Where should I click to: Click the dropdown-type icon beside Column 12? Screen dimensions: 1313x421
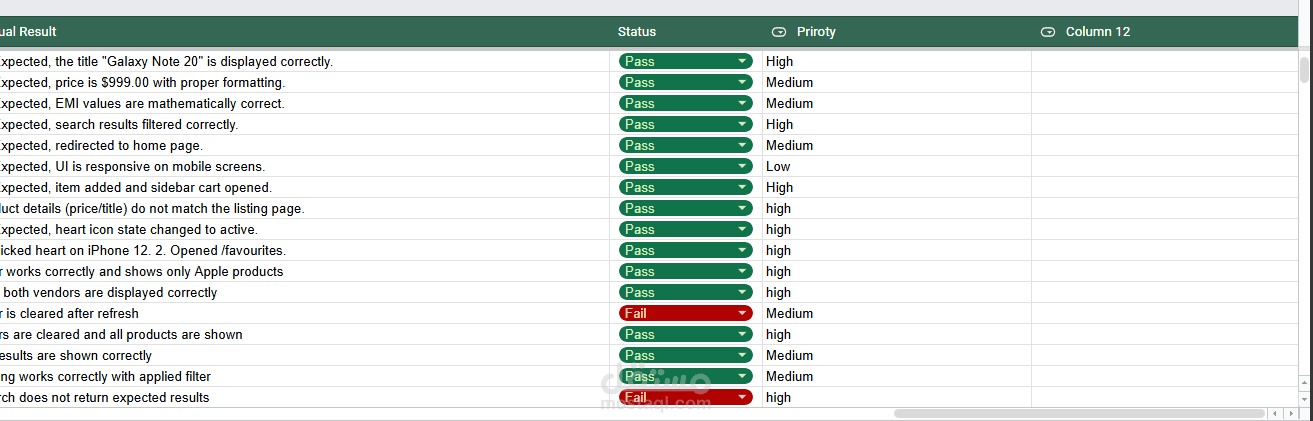tap(1048, 32)
